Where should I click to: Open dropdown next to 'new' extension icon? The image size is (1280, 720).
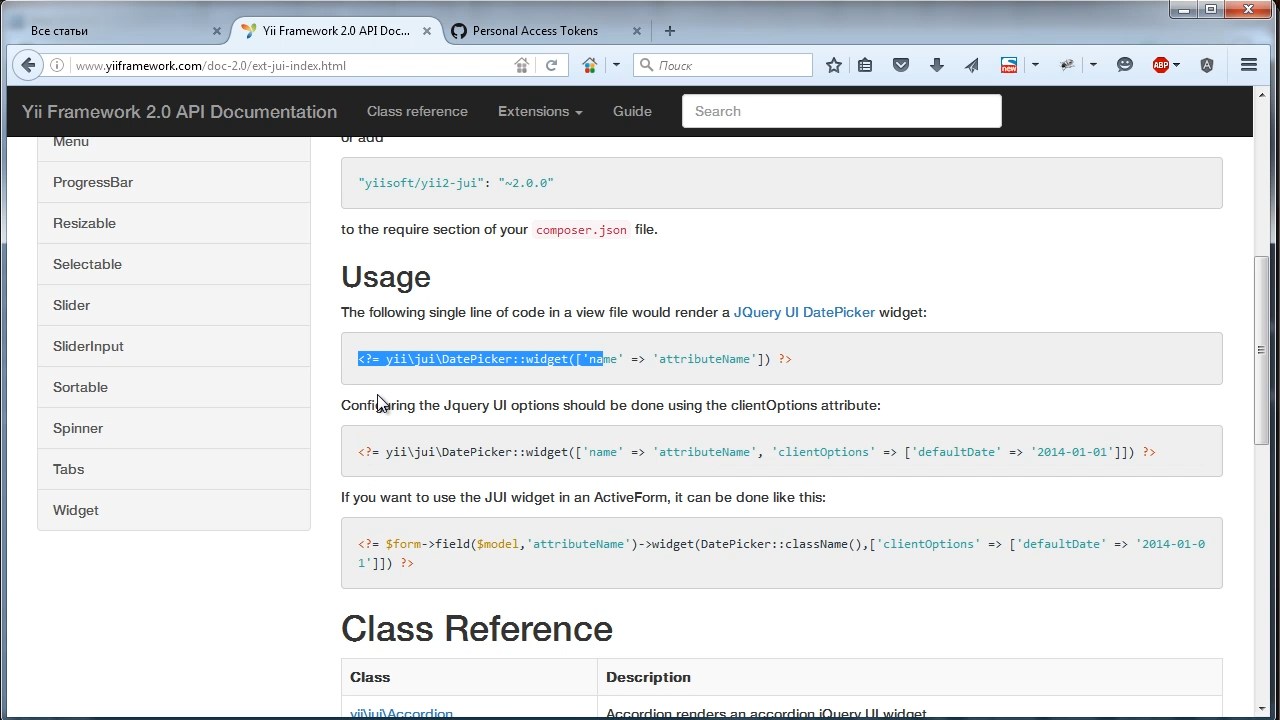(x=1035, y=65)
